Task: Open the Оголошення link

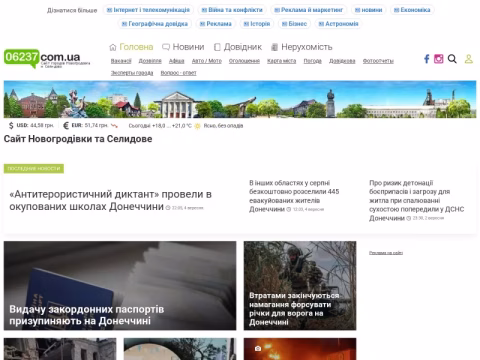Action: click(x=244, y=61)
